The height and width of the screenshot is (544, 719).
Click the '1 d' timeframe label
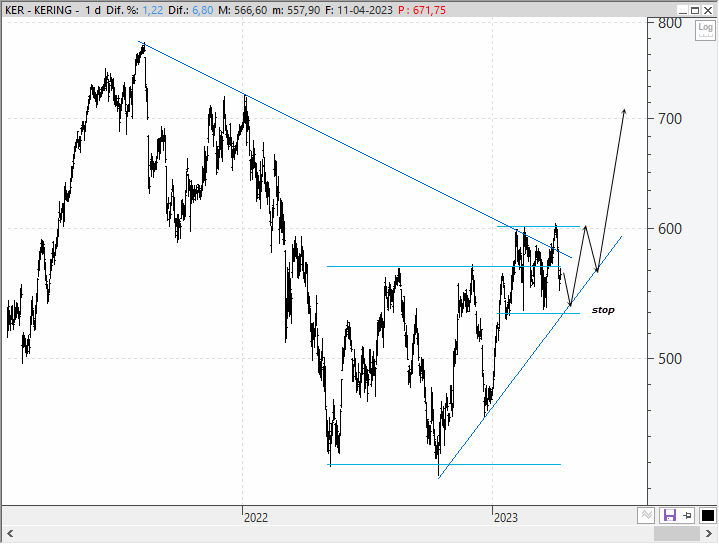pos(93,10)
